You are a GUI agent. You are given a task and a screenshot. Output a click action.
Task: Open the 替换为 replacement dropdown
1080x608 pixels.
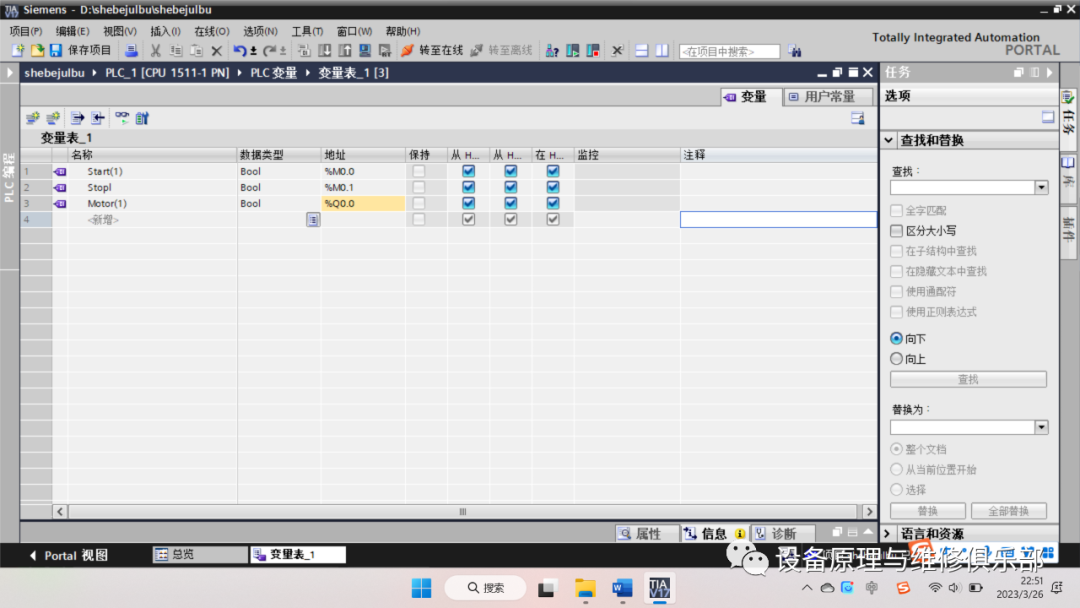click(x=1042, y=427)
